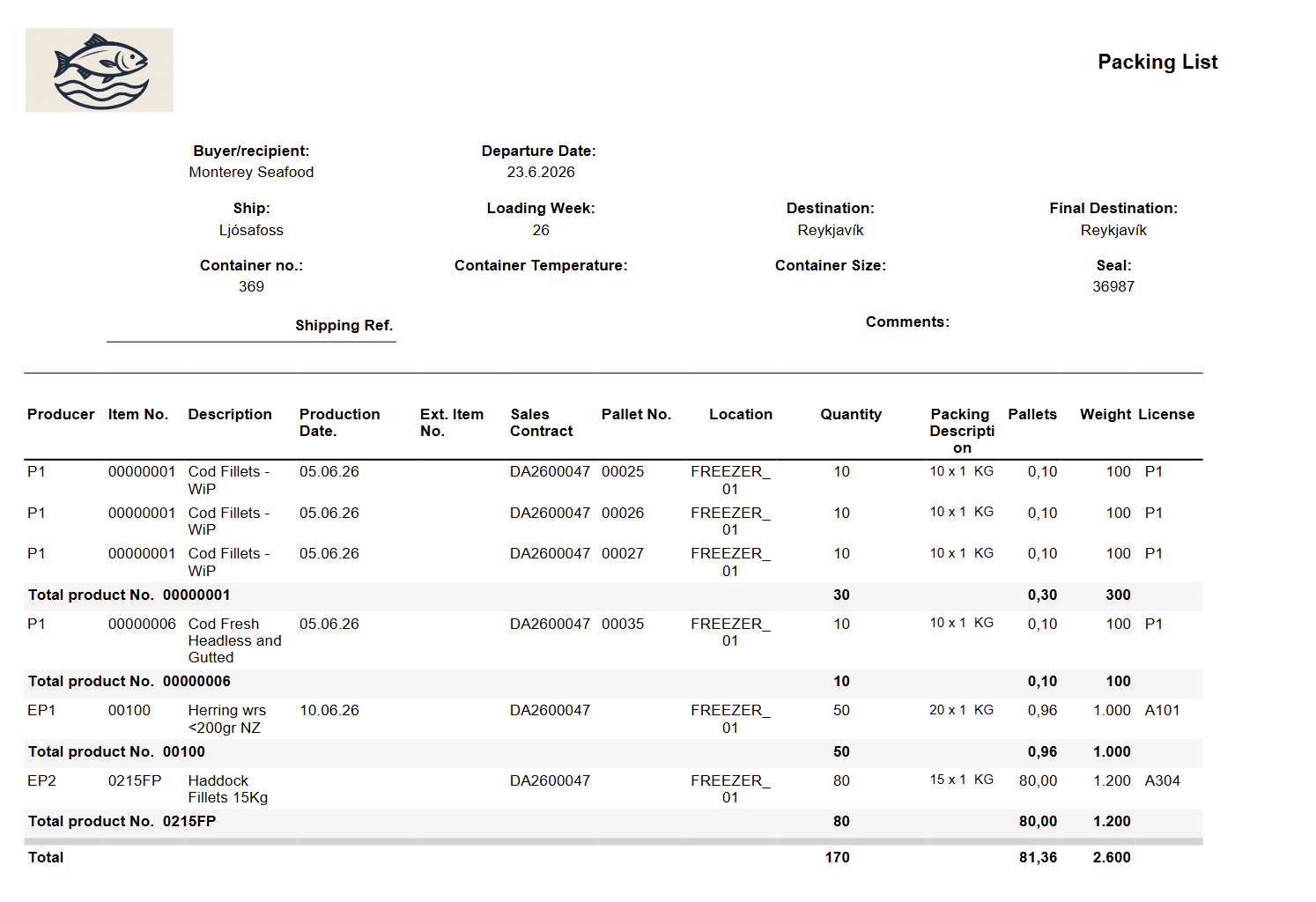
Task: Click the Total product No. 00100 row label
Action: coord(116,751)
